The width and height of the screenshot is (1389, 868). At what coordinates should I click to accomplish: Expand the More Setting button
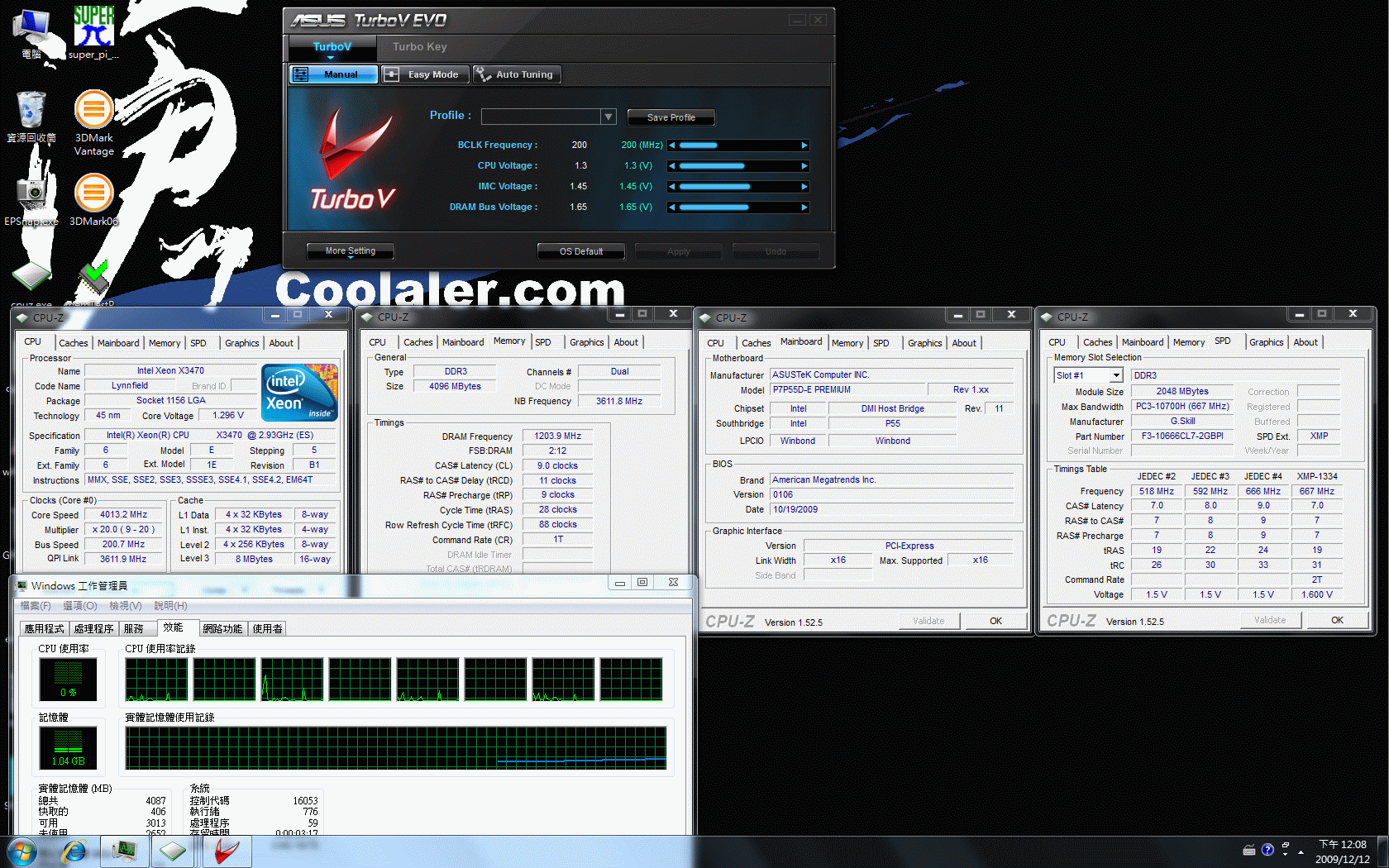350,251
